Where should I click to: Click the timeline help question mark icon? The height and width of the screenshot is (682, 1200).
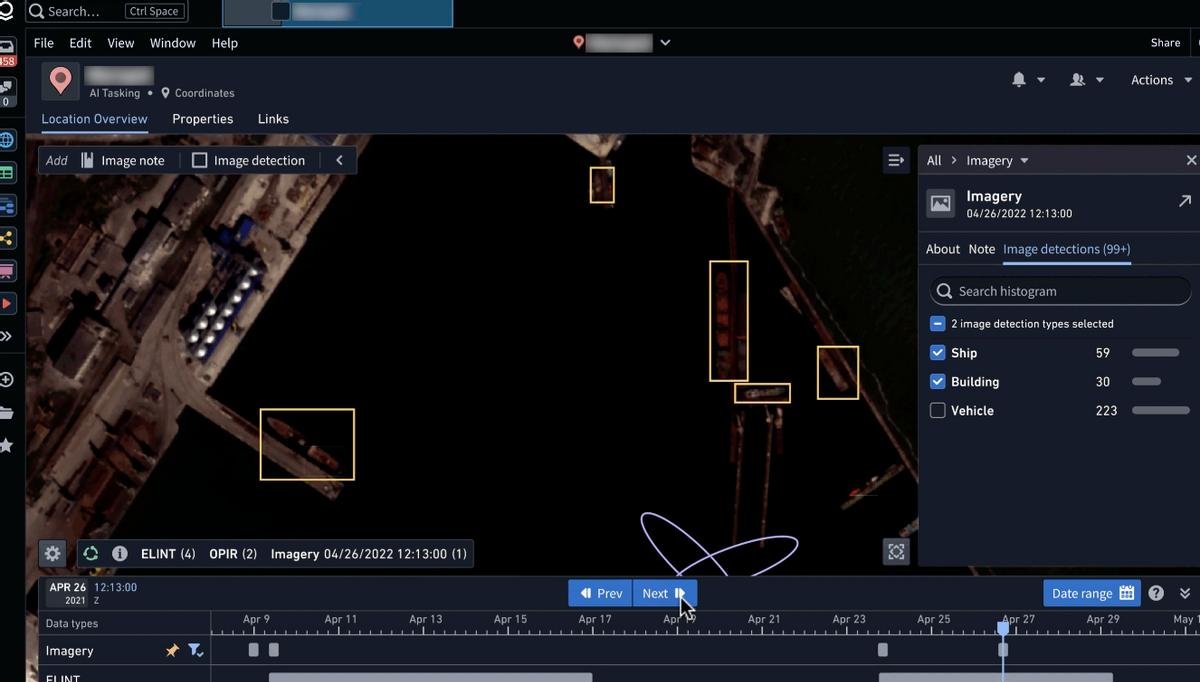coord(1156,593)
